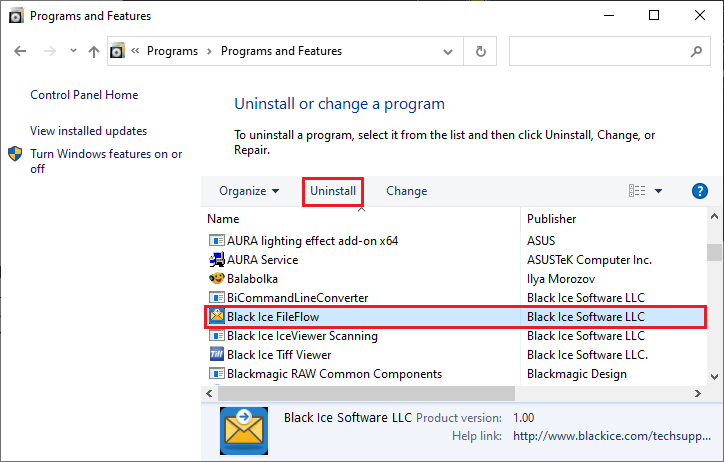This screenshot has width=724, height=462.
Task: Click the Uninstall toolbar button
Action: (x=333, y=191)
